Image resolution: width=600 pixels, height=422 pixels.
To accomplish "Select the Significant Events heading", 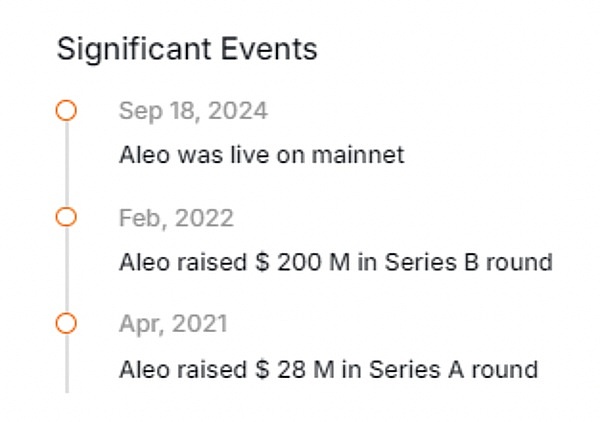I will (186, 49).
